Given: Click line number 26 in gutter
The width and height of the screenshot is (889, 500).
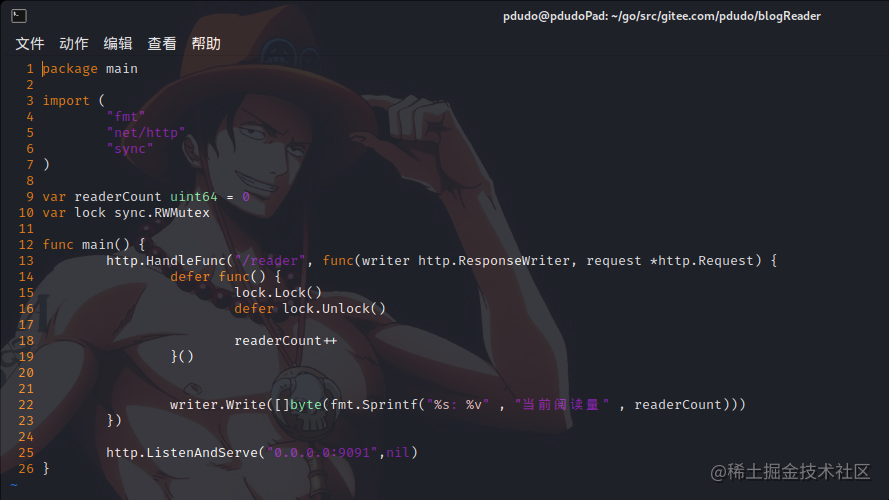Looking at the screenshot, I should coord(26,469).
